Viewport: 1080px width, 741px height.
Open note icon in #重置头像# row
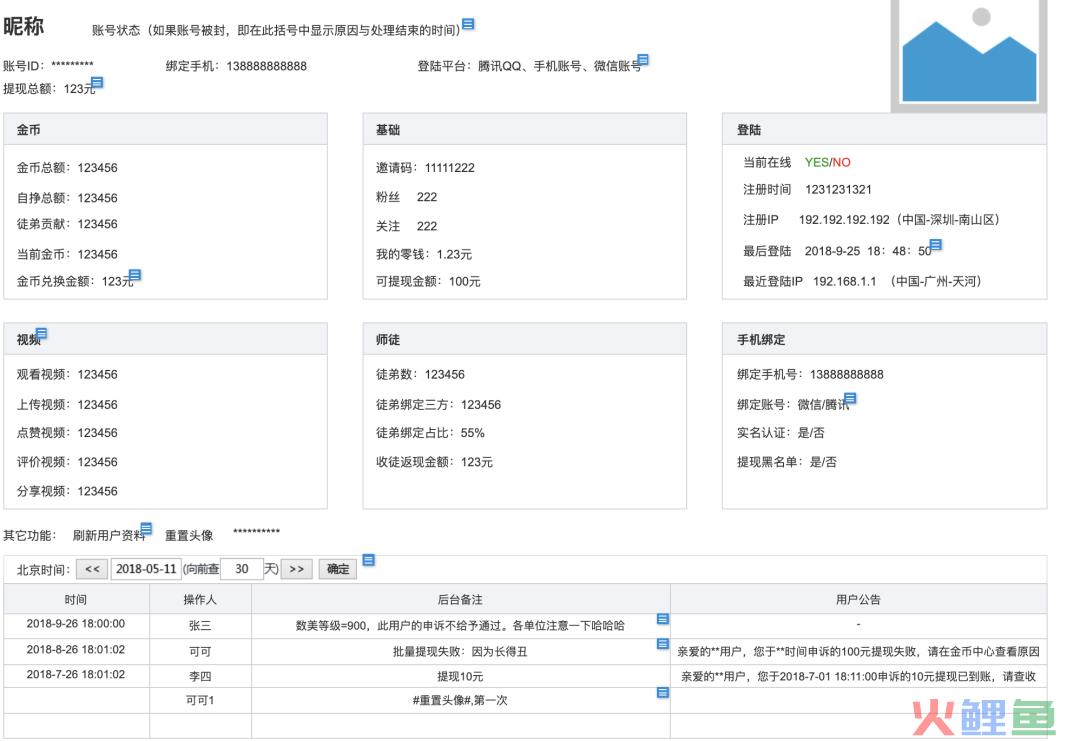663,693
